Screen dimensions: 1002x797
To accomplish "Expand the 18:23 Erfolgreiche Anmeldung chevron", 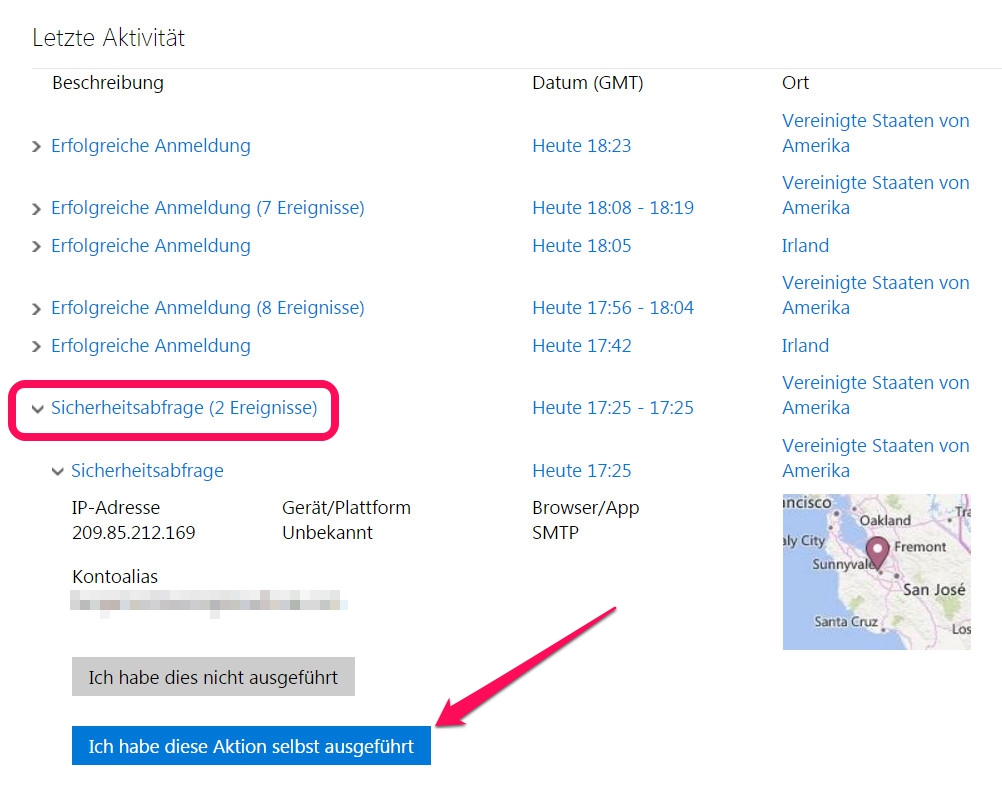I will pyautogui.click(x=37, y=147).
